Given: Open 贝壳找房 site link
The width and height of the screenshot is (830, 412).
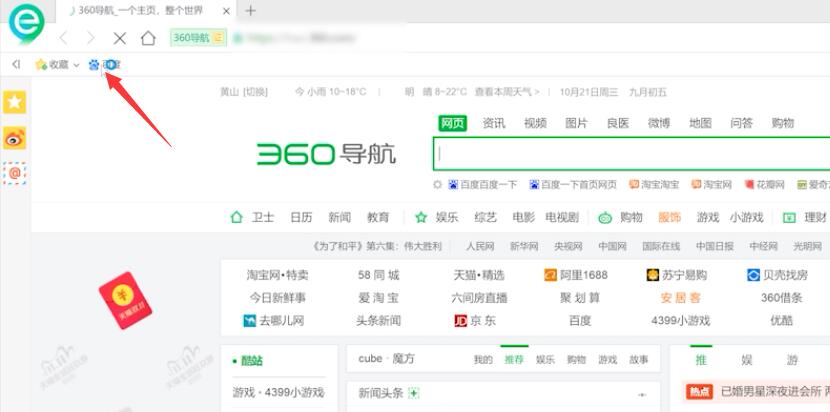Looking at the screenshot, I should click(x=778, y=275).
